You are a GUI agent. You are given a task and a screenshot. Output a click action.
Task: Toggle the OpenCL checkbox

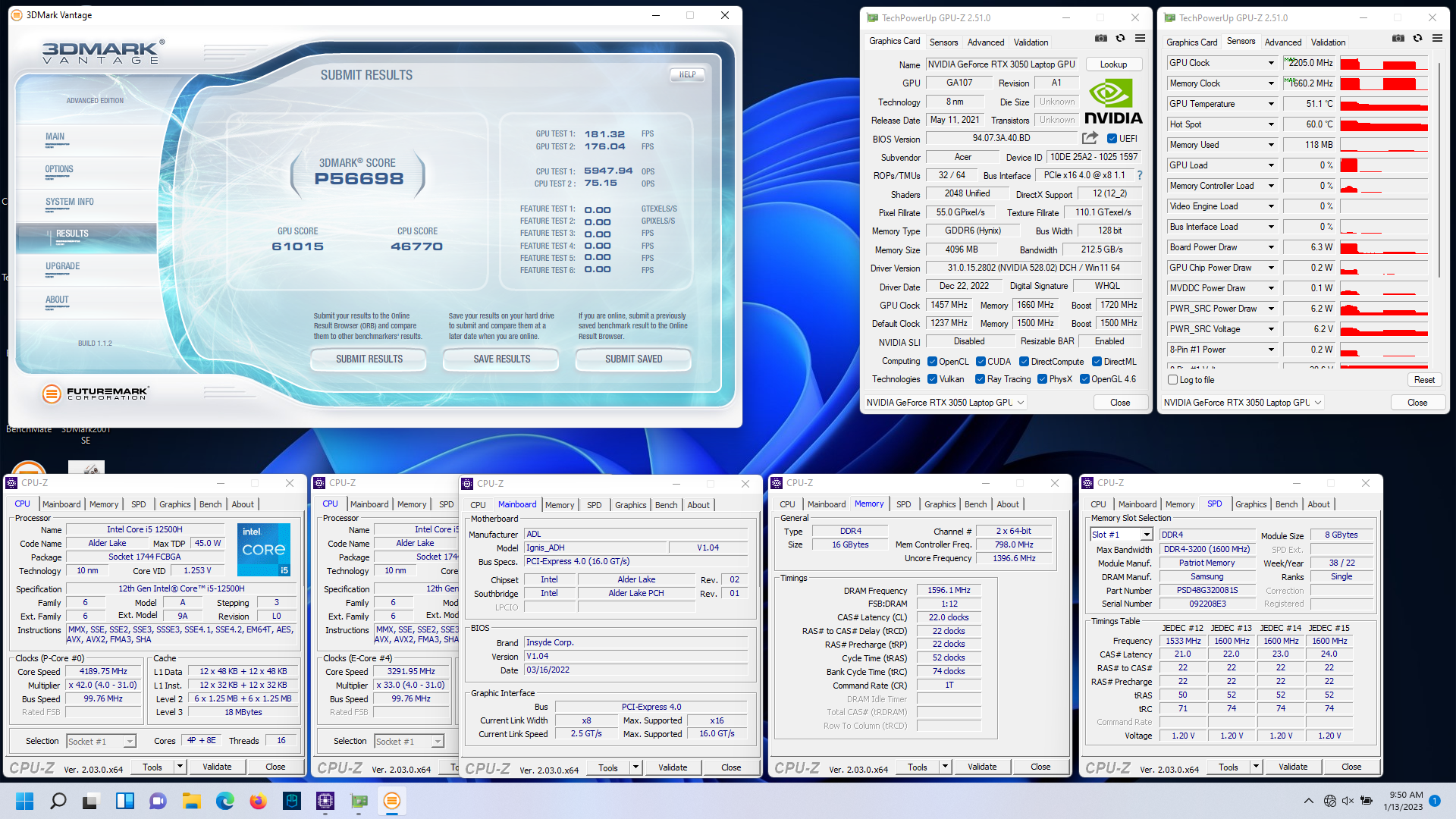click(932, 362)
